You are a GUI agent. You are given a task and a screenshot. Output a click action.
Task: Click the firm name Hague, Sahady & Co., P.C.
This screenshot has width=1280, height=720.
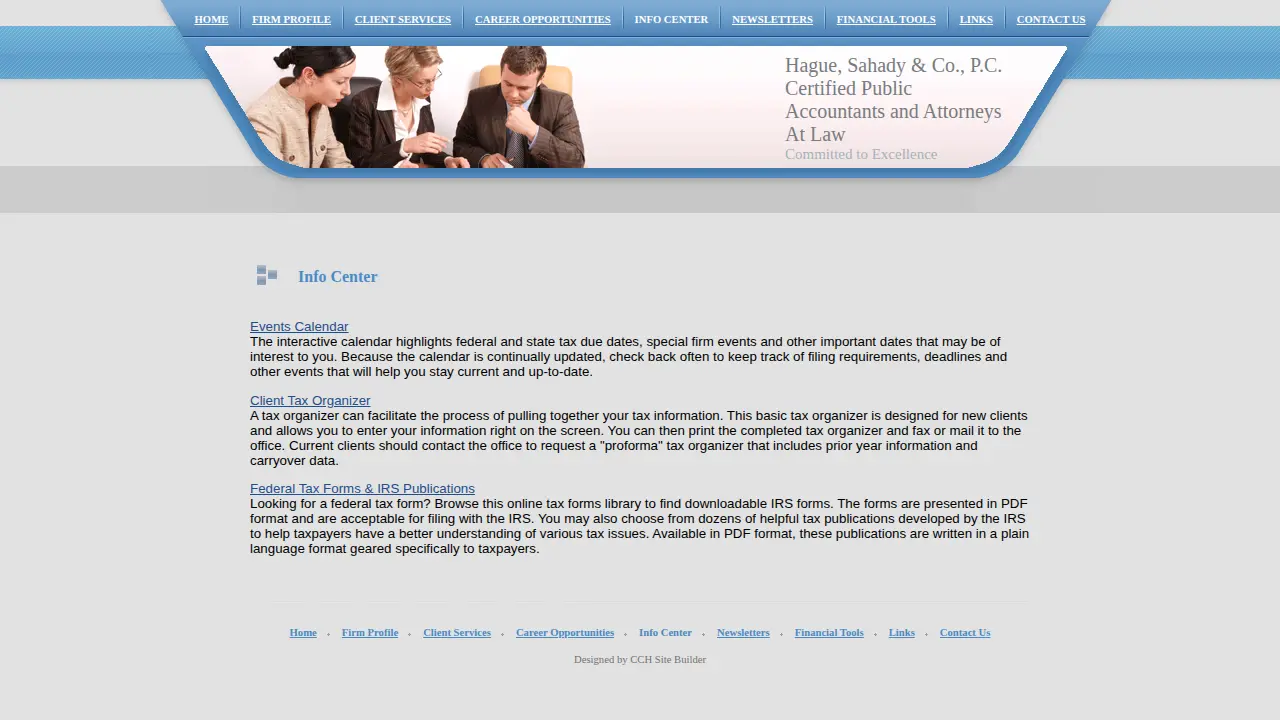(893, 65)
